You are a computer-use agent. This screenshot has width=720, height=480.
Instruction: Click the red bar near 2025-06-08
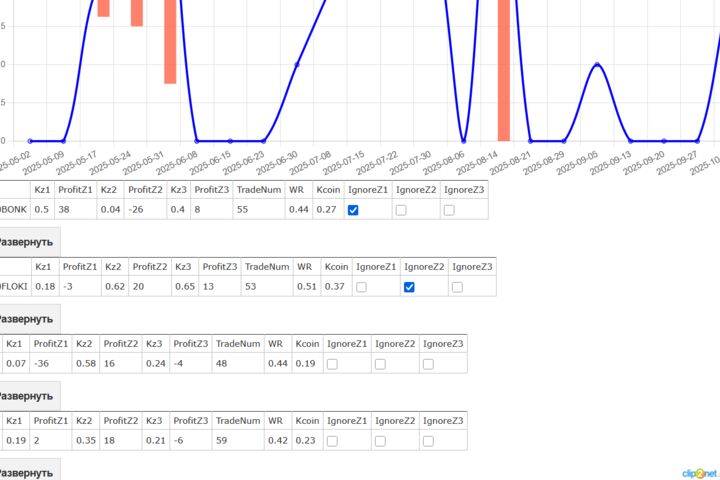(x=170, y=42)
